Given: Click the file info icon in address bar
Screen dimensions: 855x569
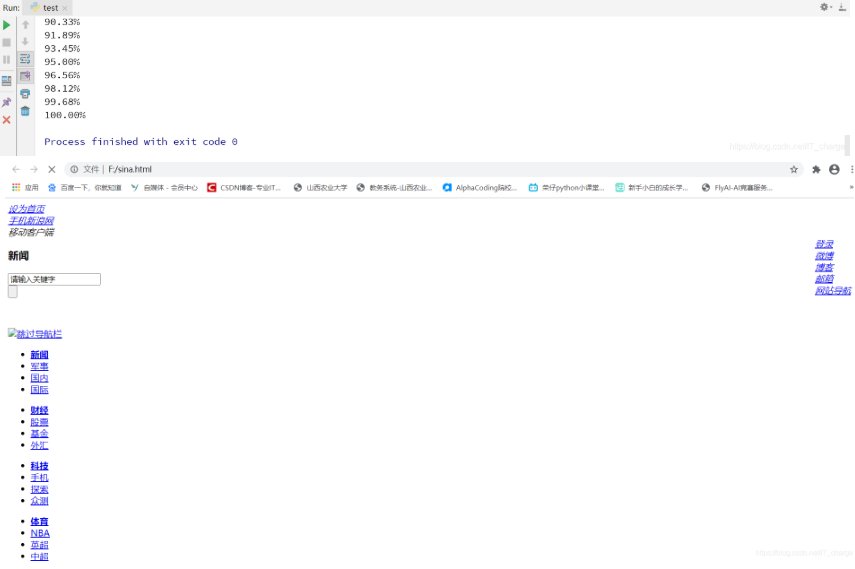Looking at the screenshot, I should [x=74, y=170].
